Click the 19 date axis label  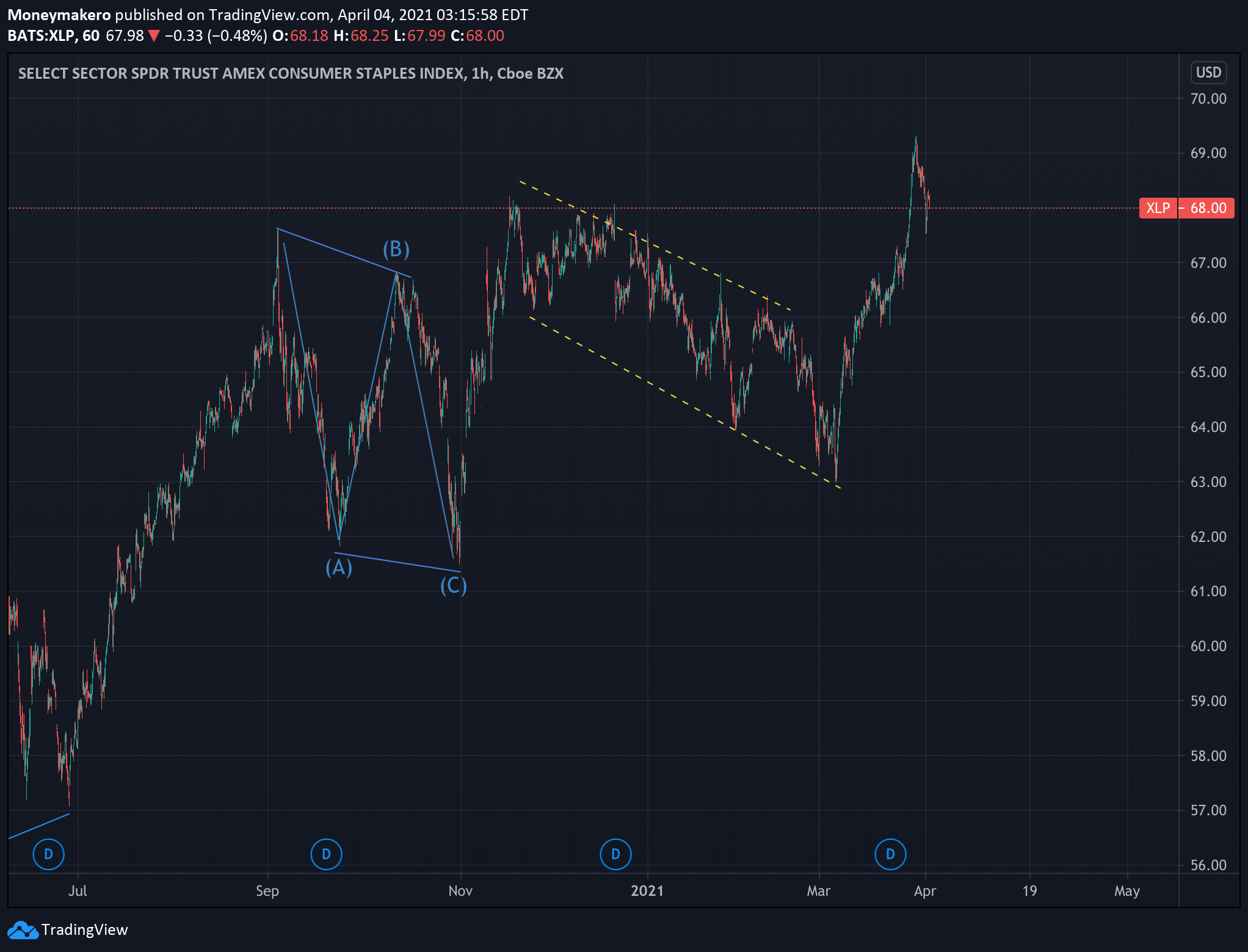click(1030, 891)
